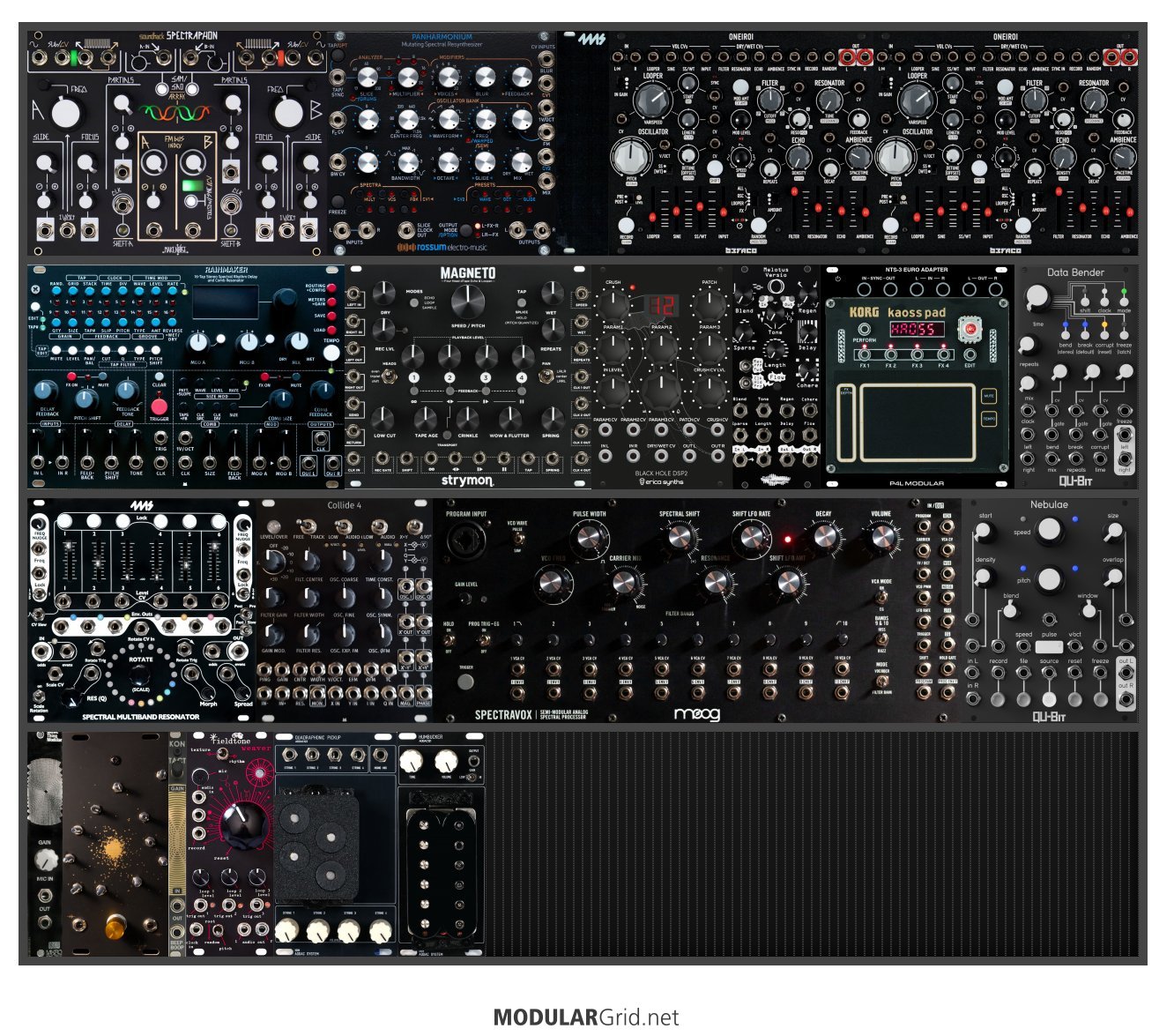Image resolution: width=1174 pixels, height=1036 pixels.
Task: Click the Quadraphonic Pickup module
Action: click(336, 844)
